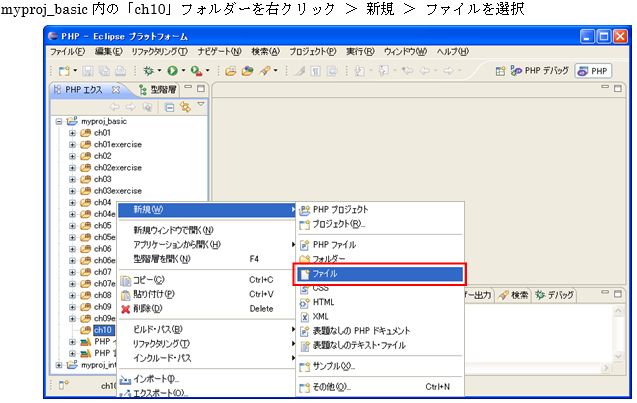Collapse the myproj_basic project node

60,121
